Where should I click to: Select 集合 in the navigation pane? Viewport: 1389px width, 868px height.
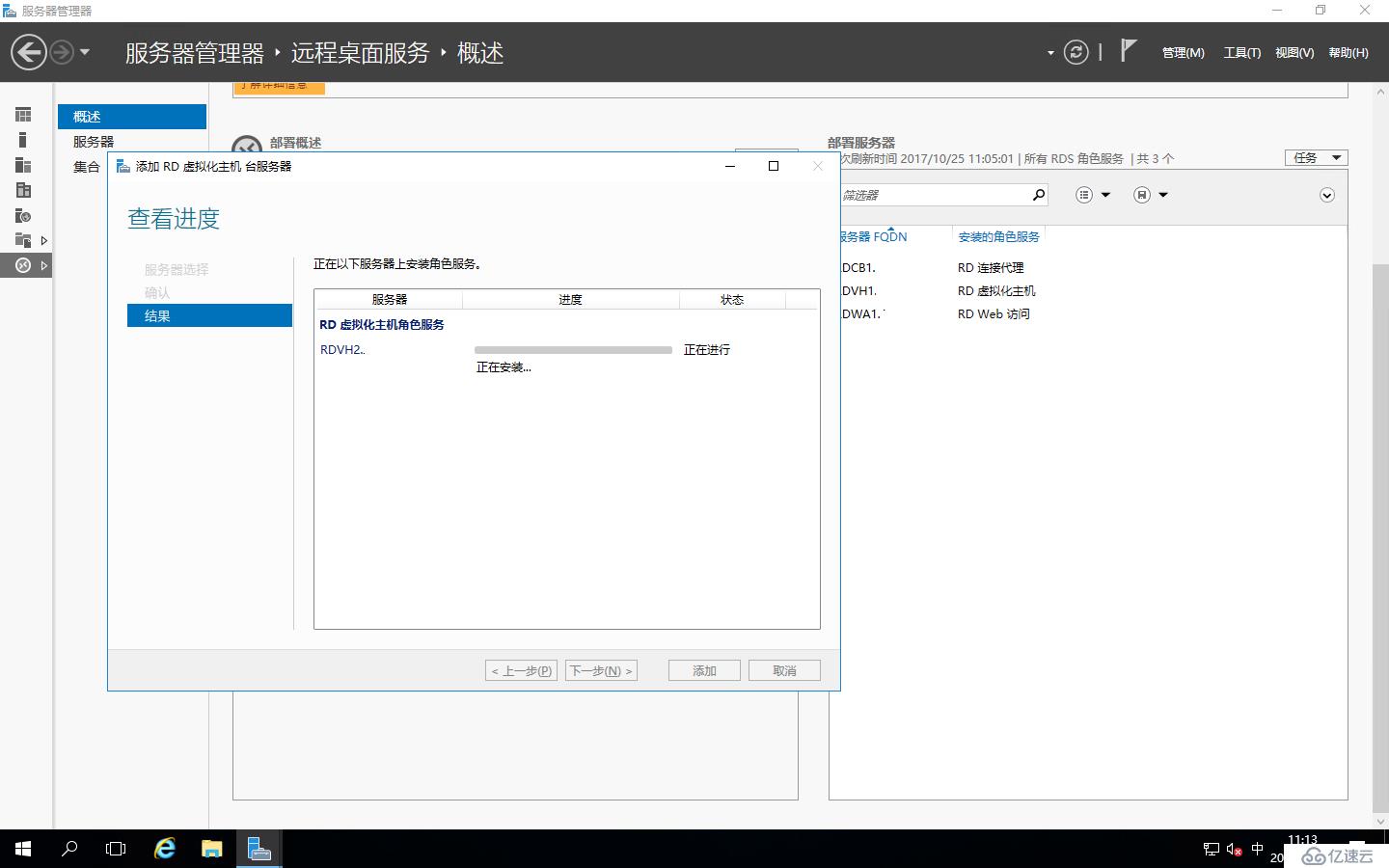(x=87, y=167)
